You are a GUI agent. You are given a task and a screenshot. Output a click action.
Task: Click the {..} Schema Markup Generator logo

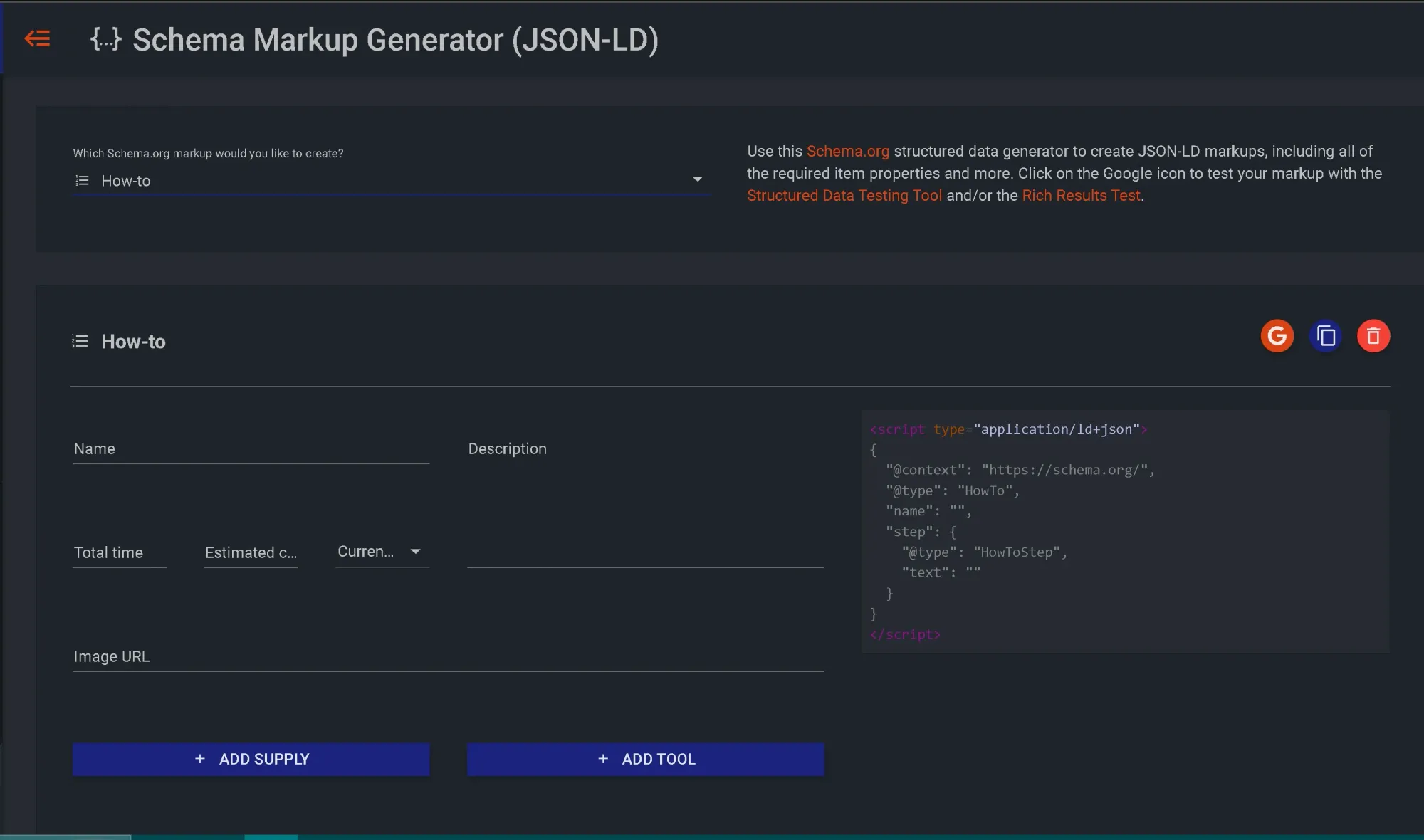click(x=106, y=40)
